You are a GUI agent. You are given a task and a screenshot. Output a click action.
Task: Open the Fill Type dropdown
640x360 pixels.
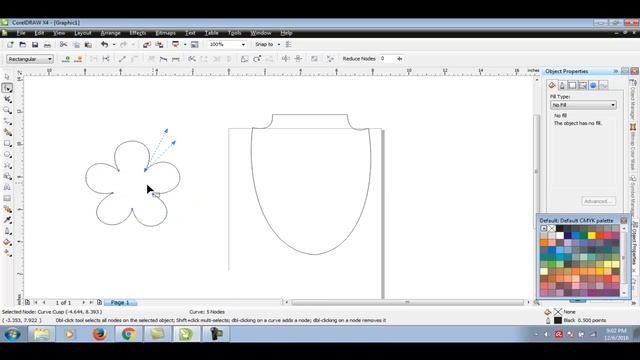tap(583, 105)
